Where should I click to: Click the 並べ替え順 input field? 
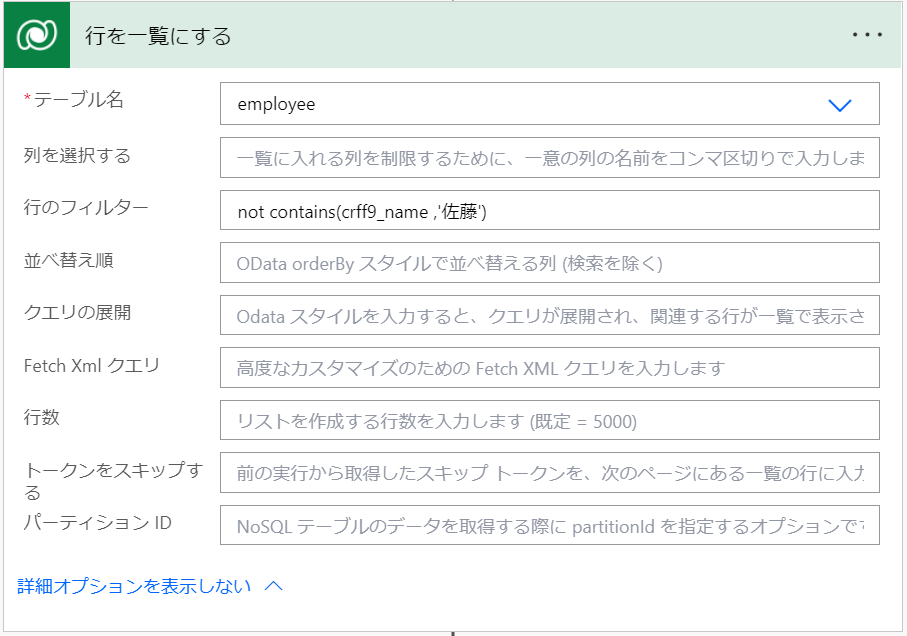(550, 263)
